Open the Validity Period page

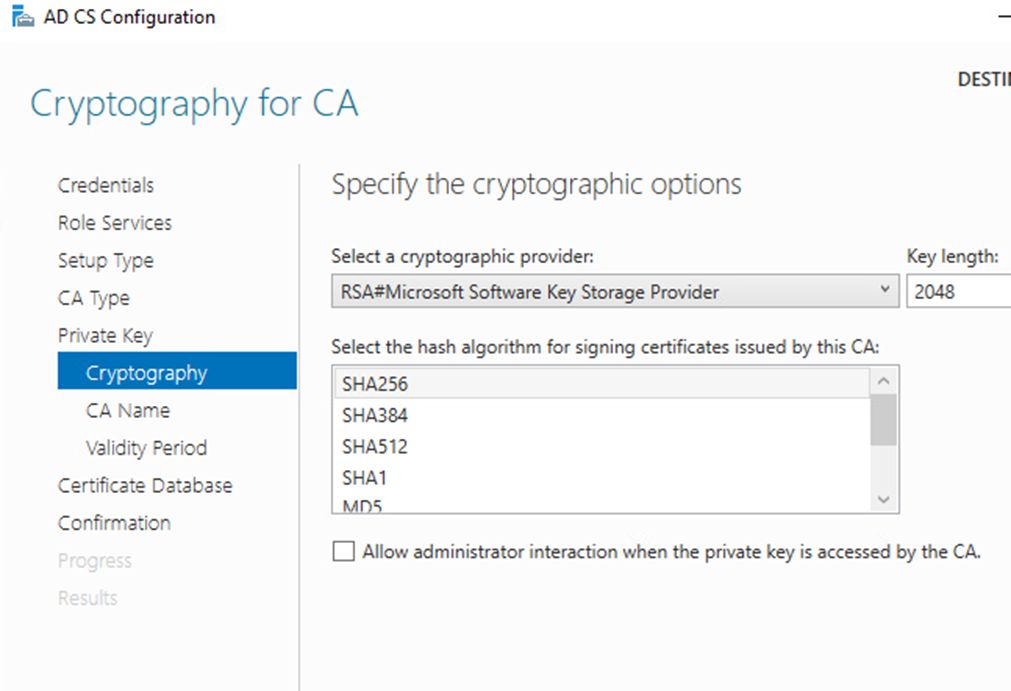(145, 448)
